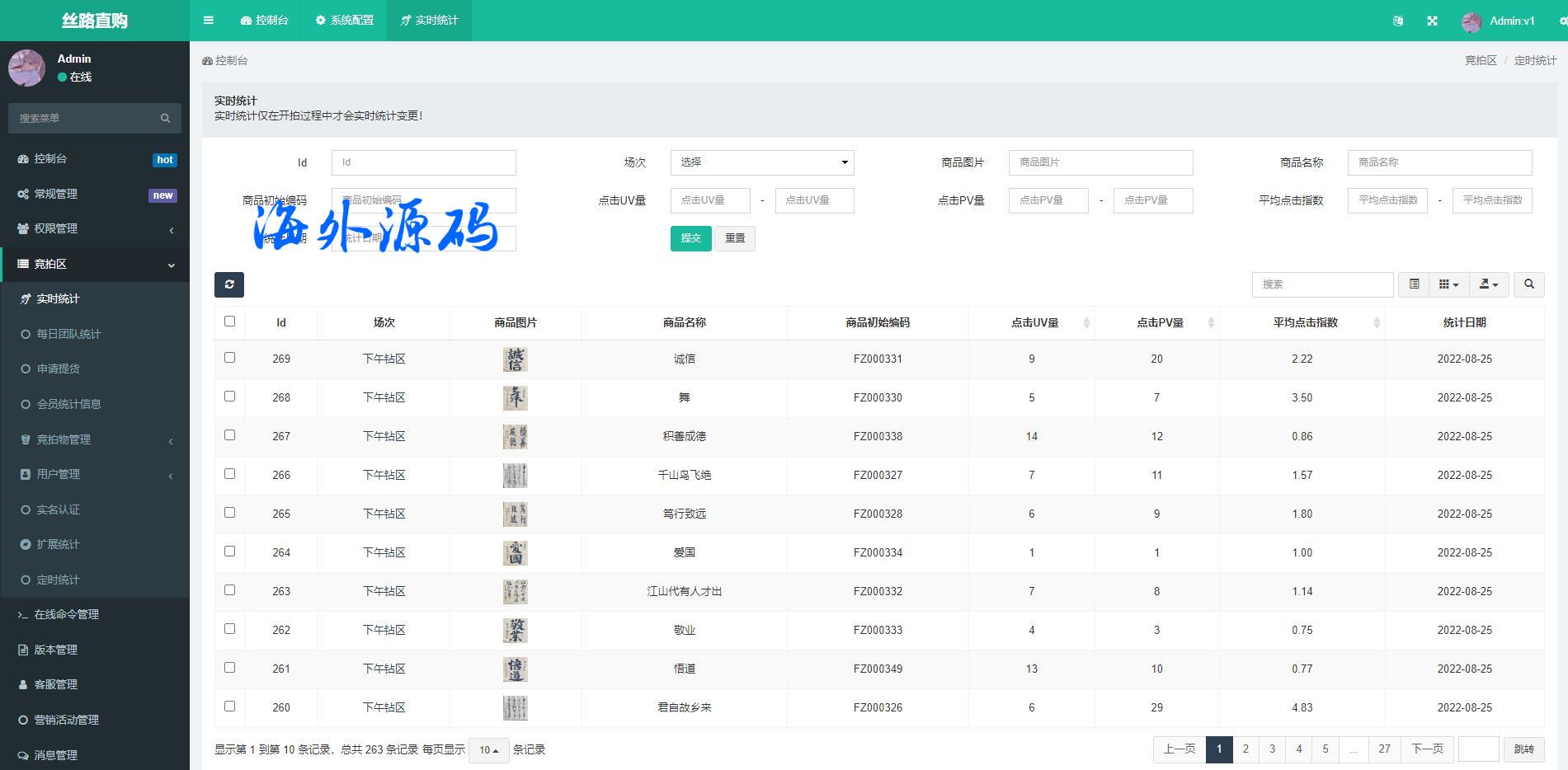Click the language switch icon in header
The height and width of the screenshot is (770, 1568).
pos(1397,21)
